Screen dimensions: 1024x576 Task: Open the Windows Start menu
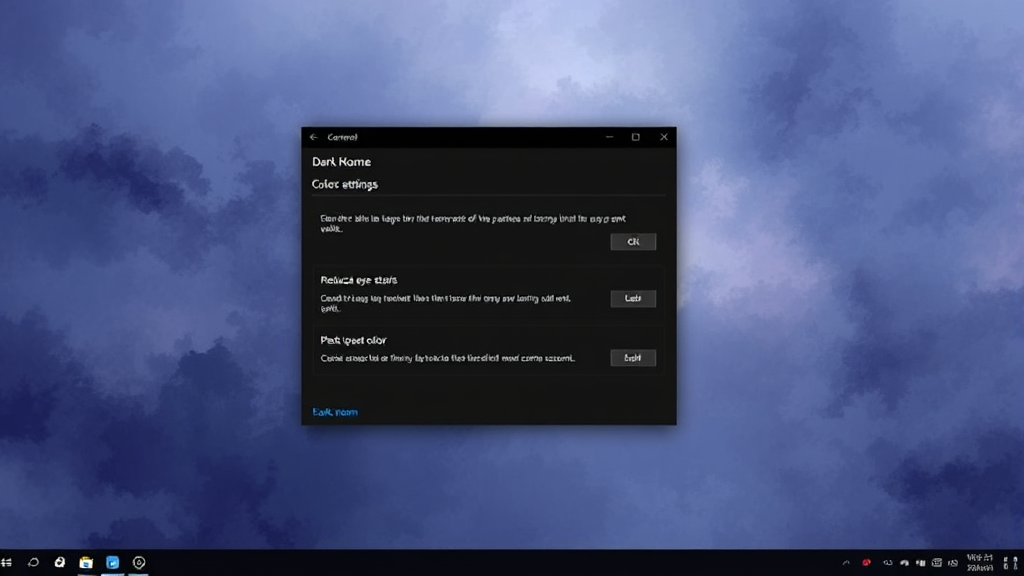pos(7,563)
